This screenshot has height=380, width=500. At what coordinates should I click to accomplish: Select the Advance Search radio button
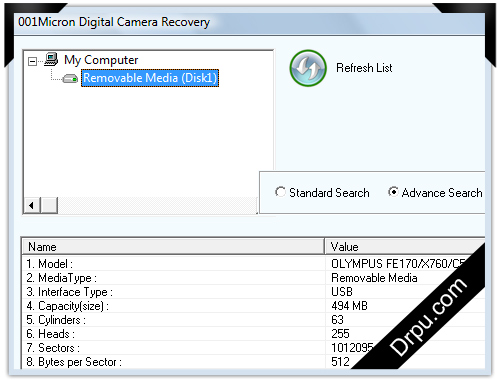pos(393,192)
